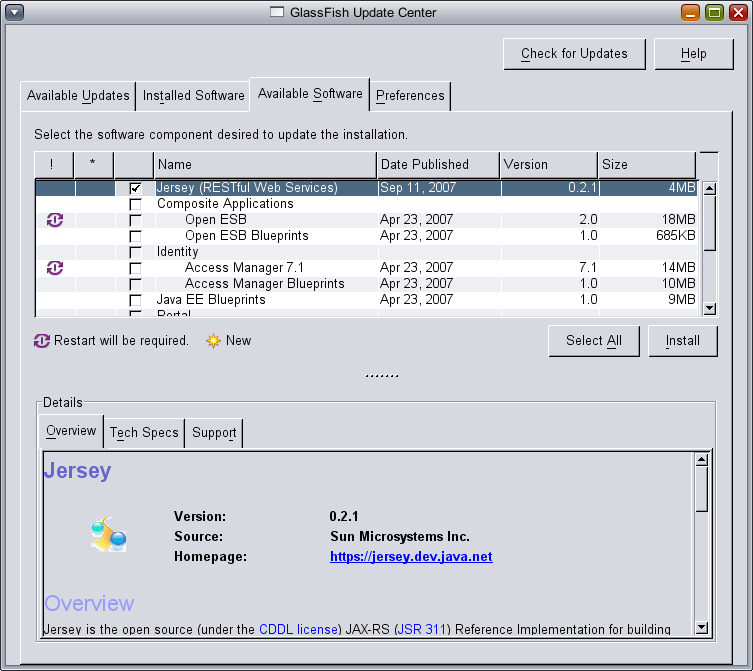Click the Jersey logo in Details overview
The width and height of the screenshot is (753, 671).
(x=108, y=536)
